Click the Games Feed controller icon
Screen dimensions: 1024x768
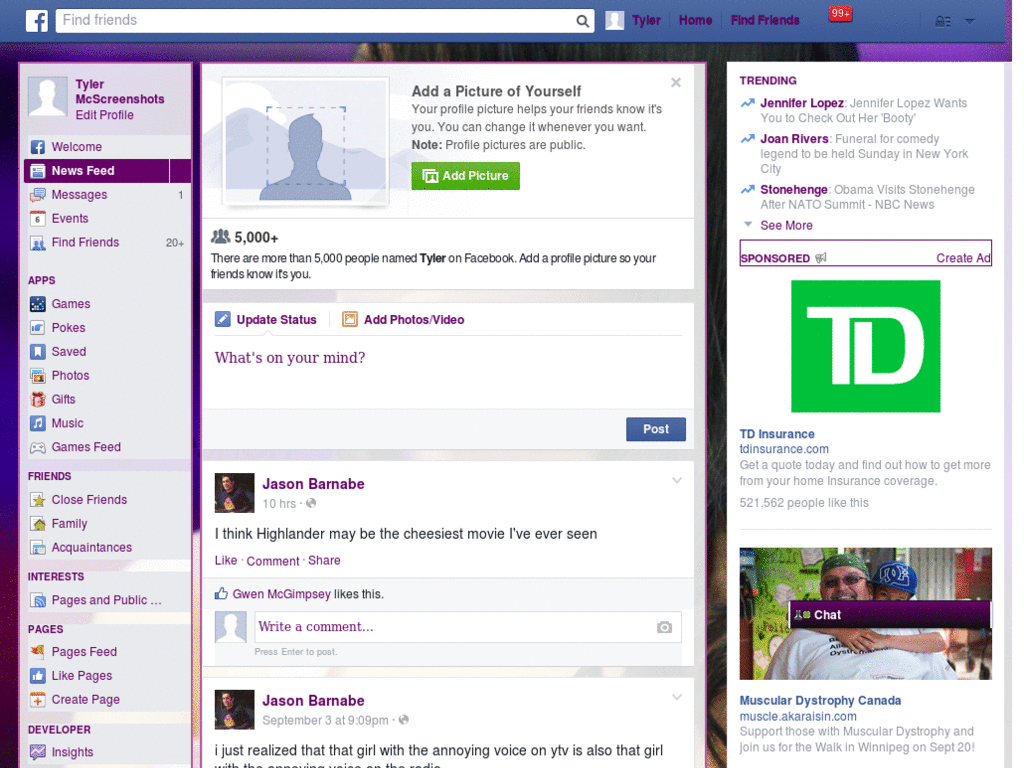38,447
